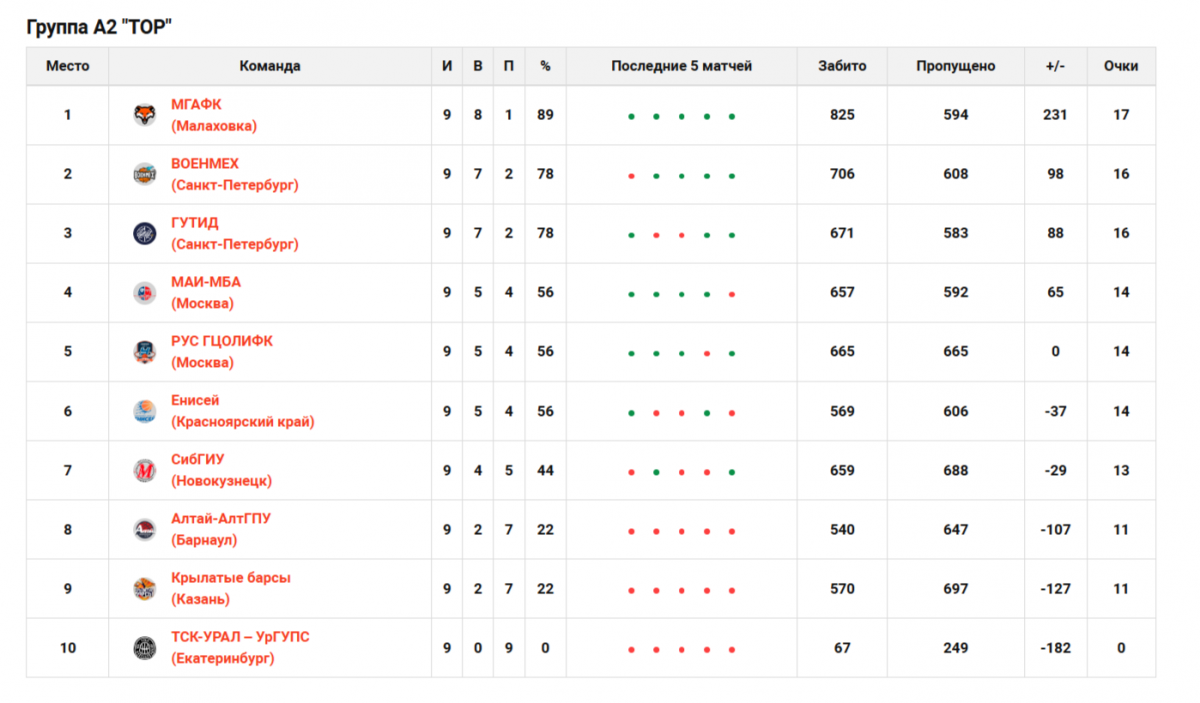The width and height of the screenshot is (1200, 703).
Task: Click the ТСК-УРАЛ – УрГУПС team logo
Action: (x=145, y=648)
